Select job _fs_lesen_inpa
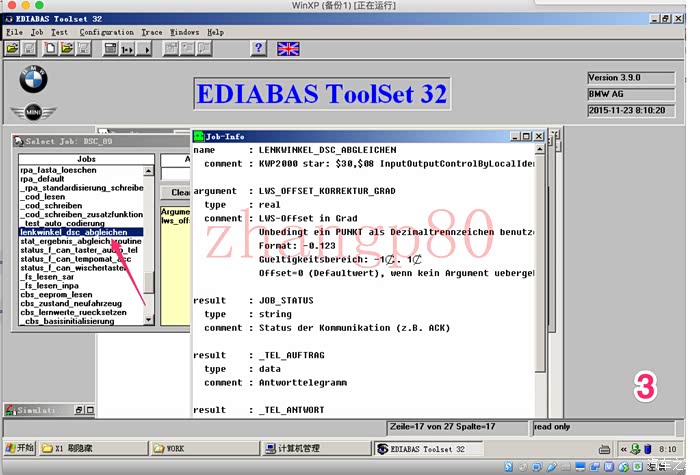Image resolution: width=700 pixels, height=475 pixels. (50, 286)
